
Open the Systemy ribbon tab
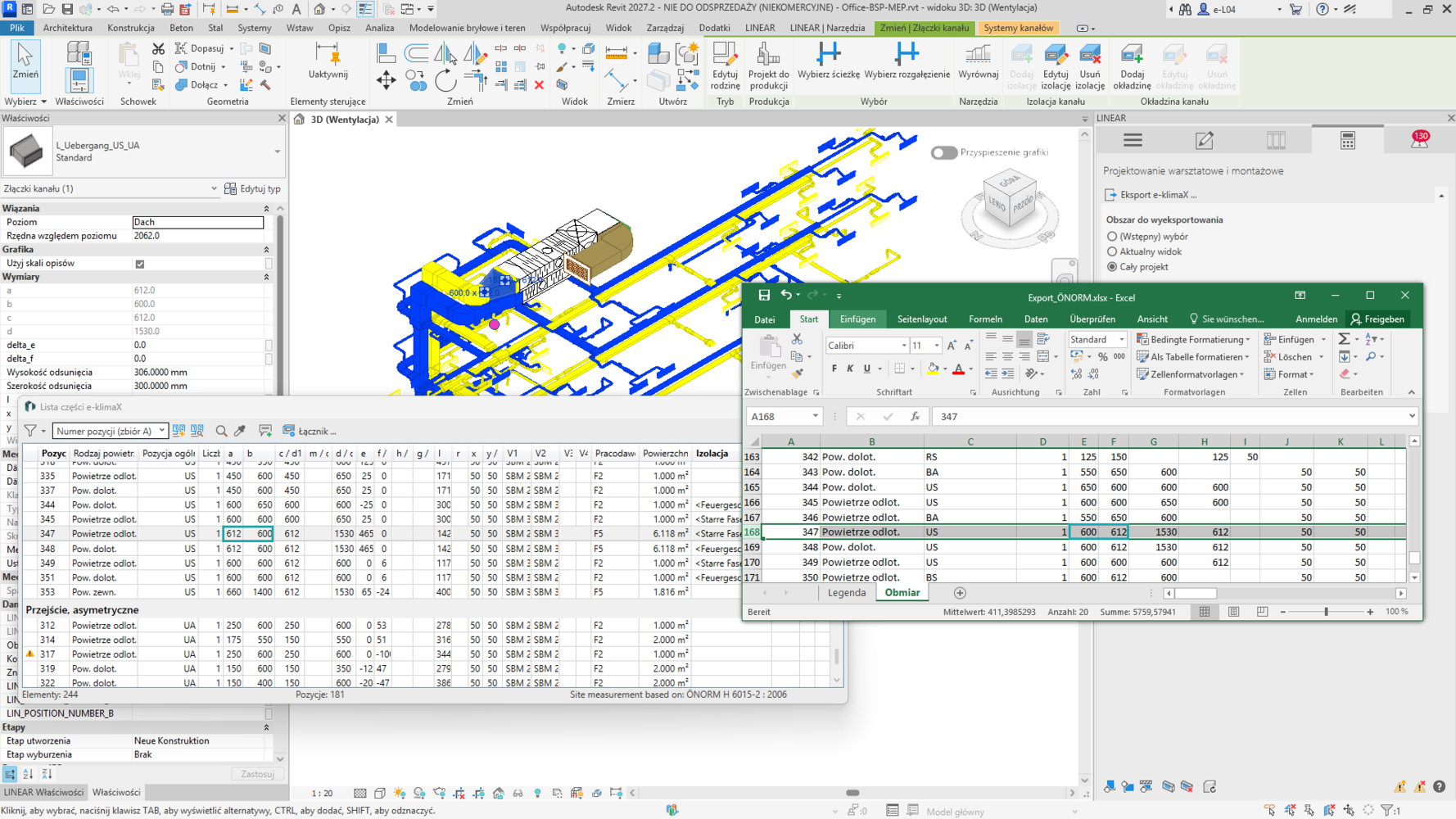(254, 28)
